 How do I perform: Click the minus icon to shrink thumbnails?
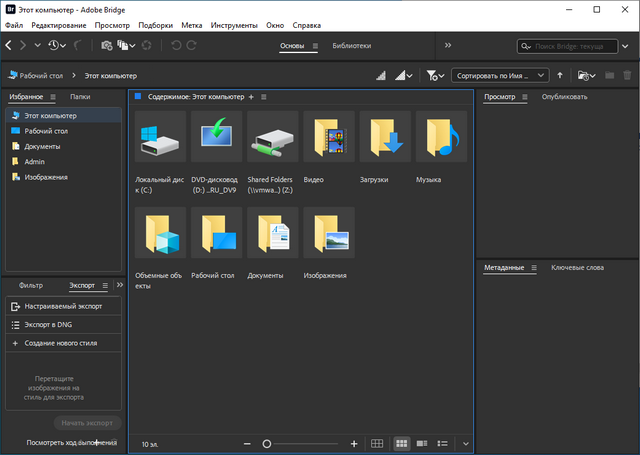(248, 443)
